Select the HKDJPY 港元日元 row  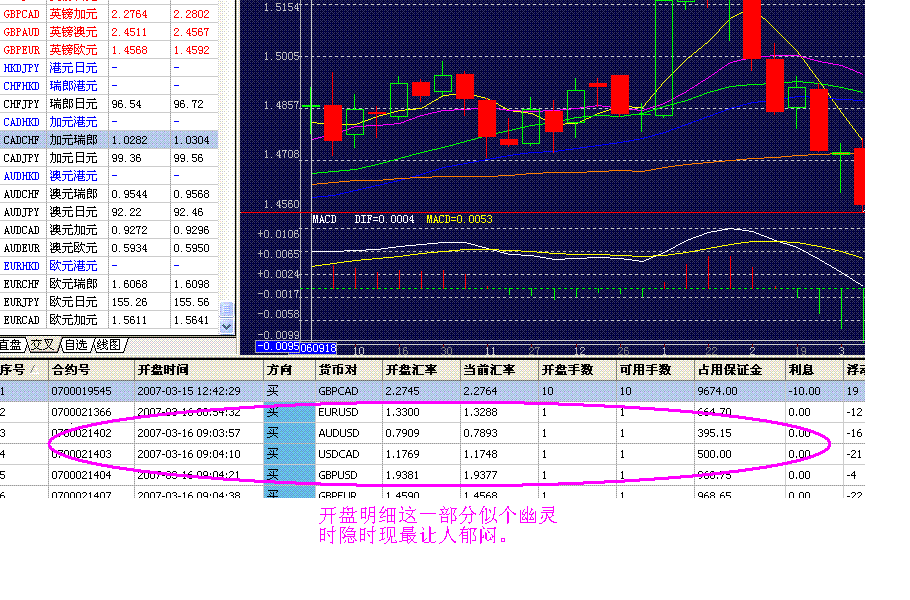pyautogui.click(x=109, y=68)
